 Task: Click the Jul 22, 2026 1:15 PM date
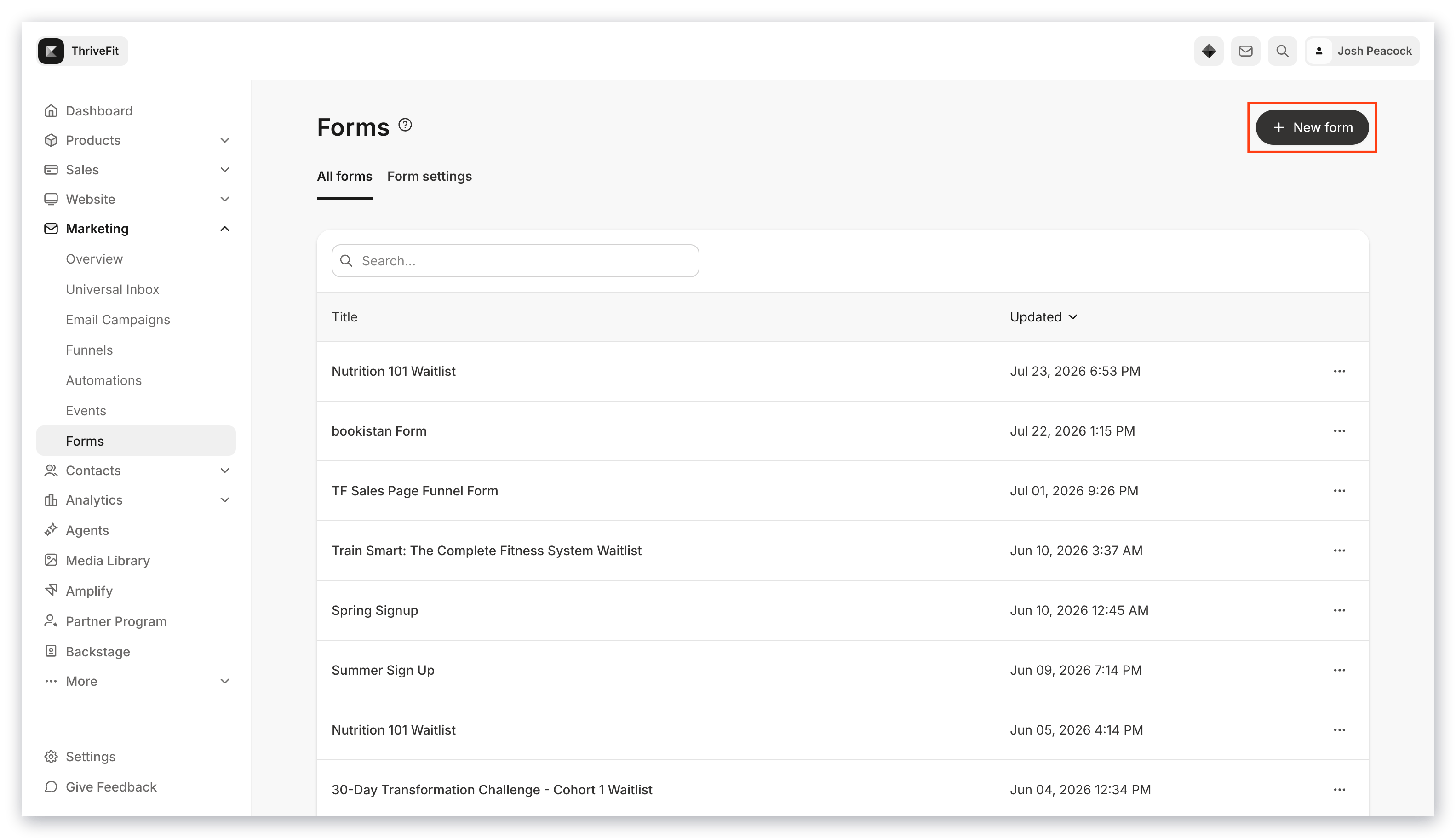coord(1072,431)
